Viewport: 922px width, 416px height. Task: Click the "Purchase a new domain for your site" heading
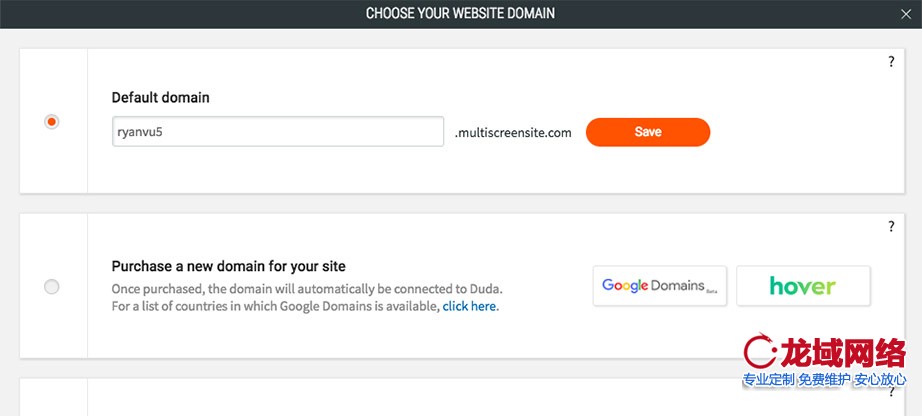click(228, 266)
